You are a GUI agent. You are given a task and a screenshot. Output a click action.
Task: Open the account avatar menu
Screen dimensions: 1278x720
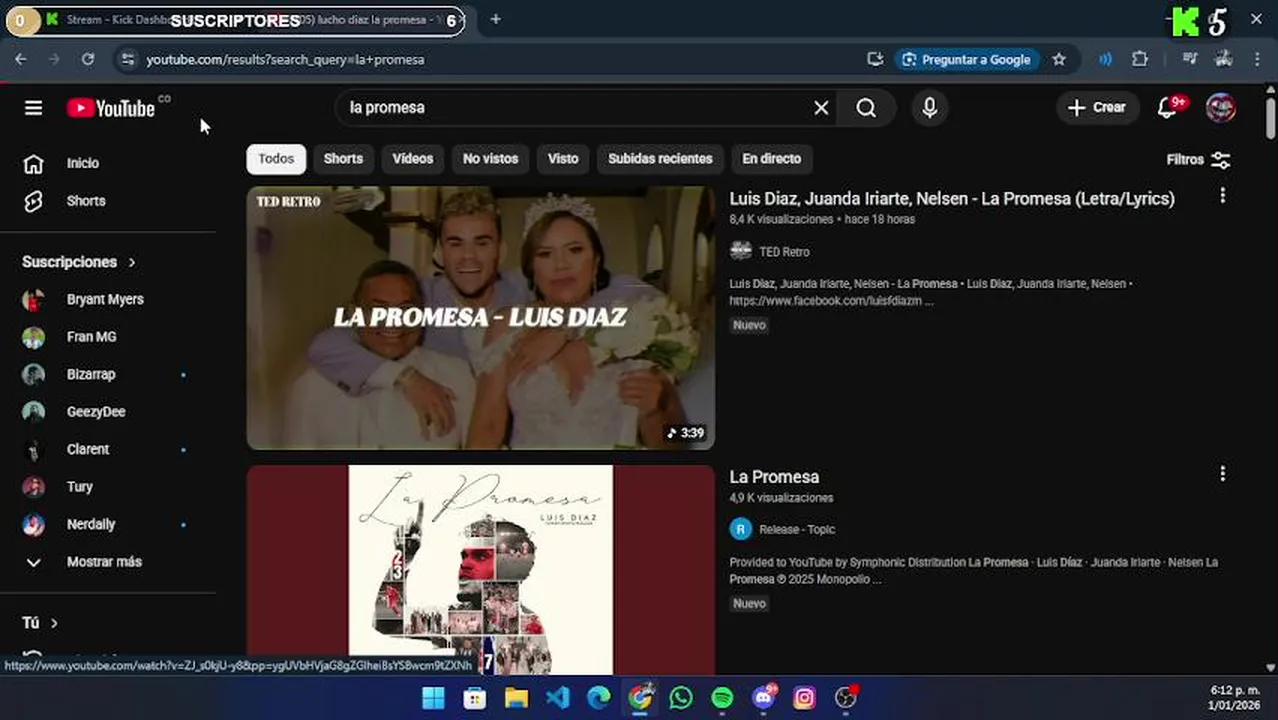point(1220,108)
